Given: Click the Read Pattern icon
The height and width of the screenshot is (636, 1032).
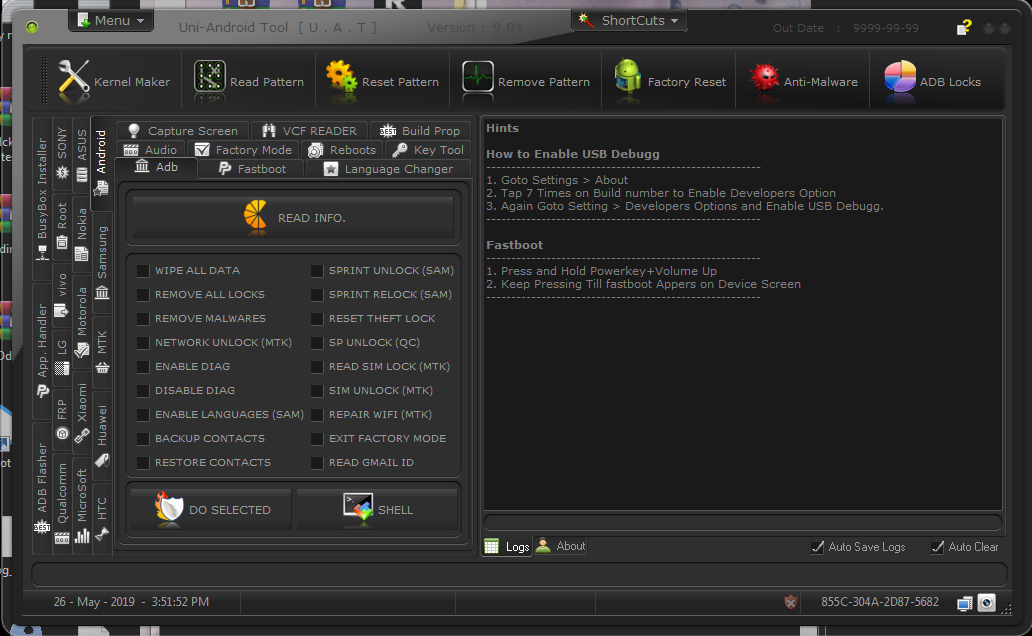Looking at the screenshot, I should point(210,77).
